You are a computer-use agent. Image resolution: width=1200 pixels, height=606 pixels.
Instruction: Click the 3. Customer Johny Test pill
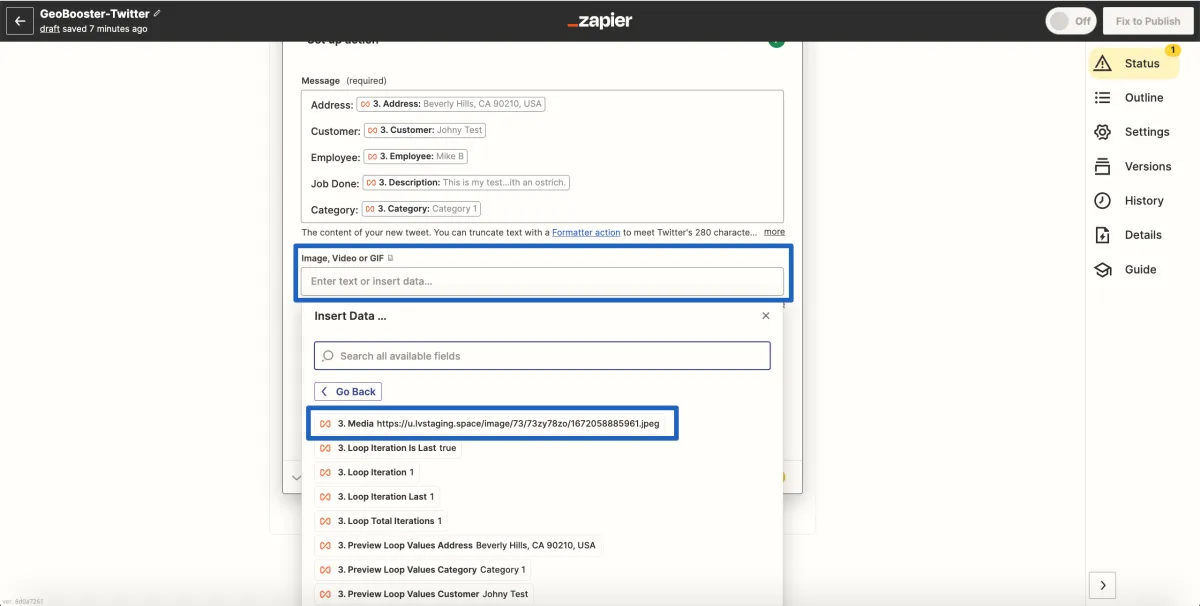(x=425, y=130)
